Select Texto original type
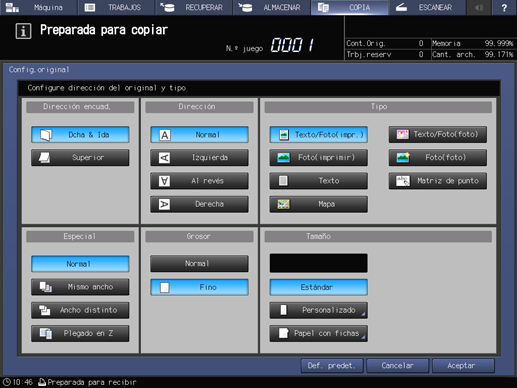517x388 pixels. (x=318, y=181)
